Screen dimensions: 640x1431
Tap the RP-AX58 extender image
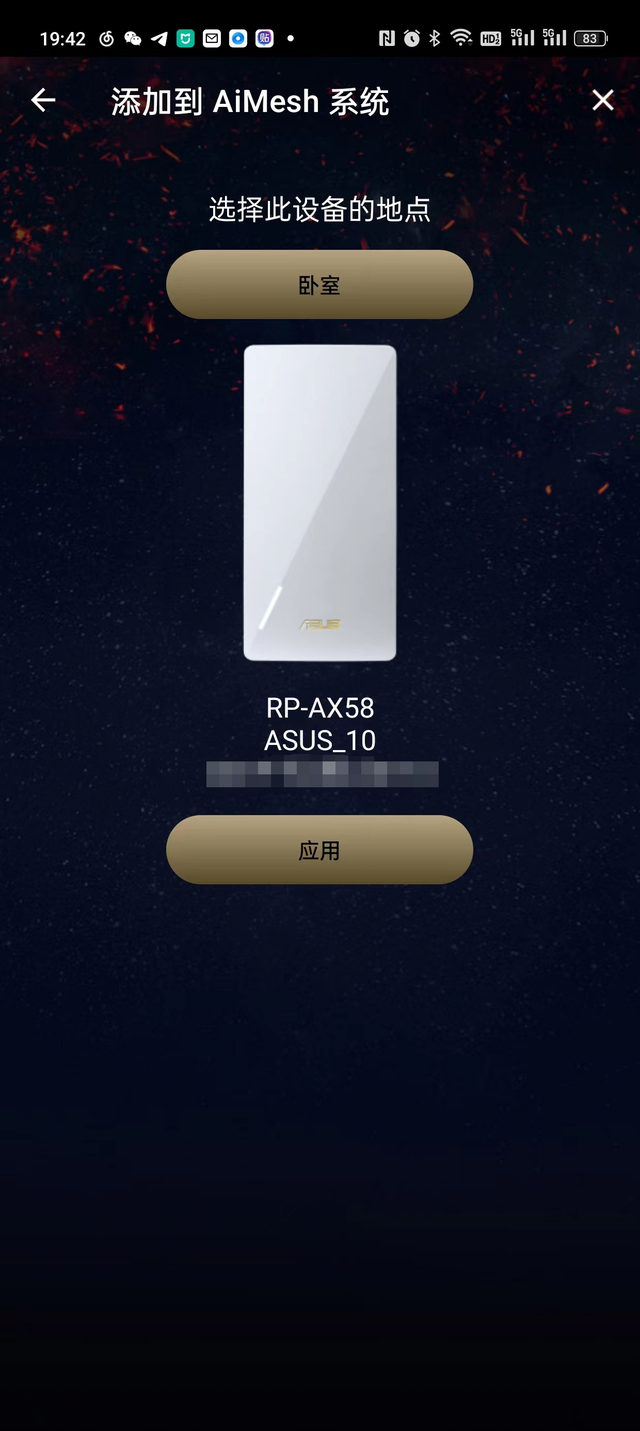[320, 503]
